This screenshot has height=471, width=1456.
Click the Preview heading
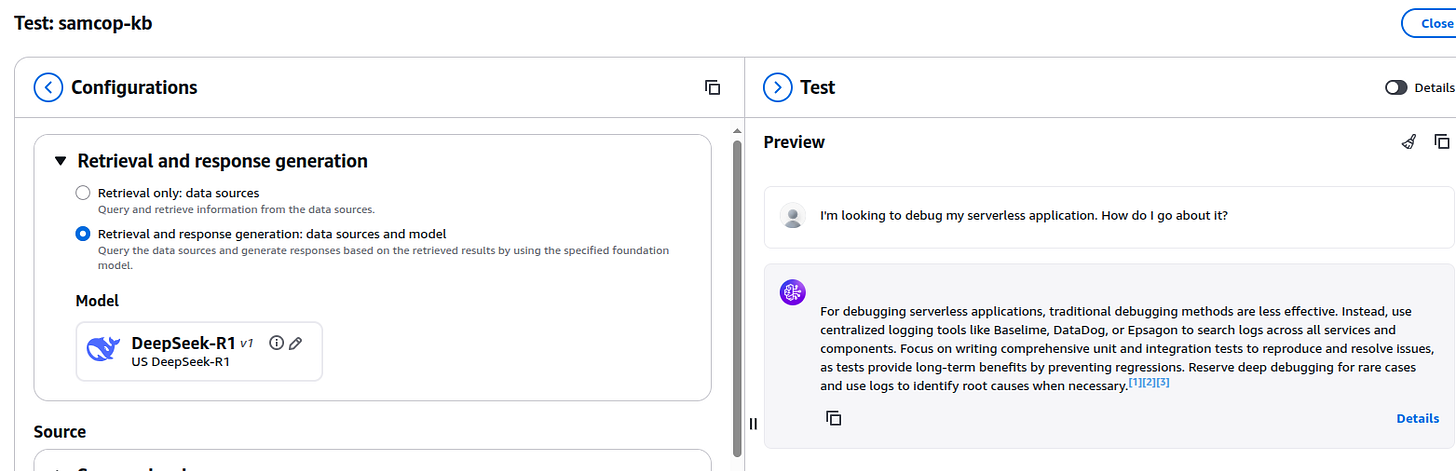794,142
